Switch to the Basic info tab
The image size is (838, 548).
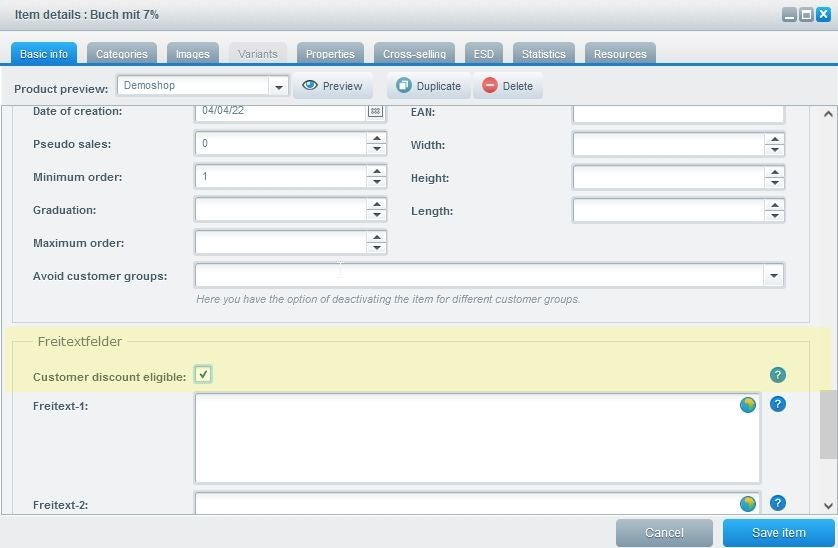44,53
